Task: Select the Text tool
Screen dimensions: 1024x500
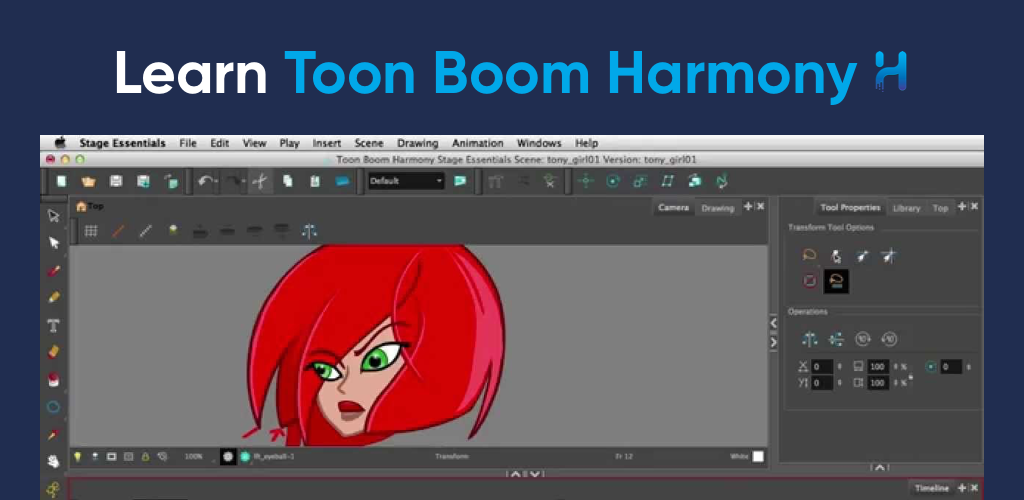Action: coord(54,325)
